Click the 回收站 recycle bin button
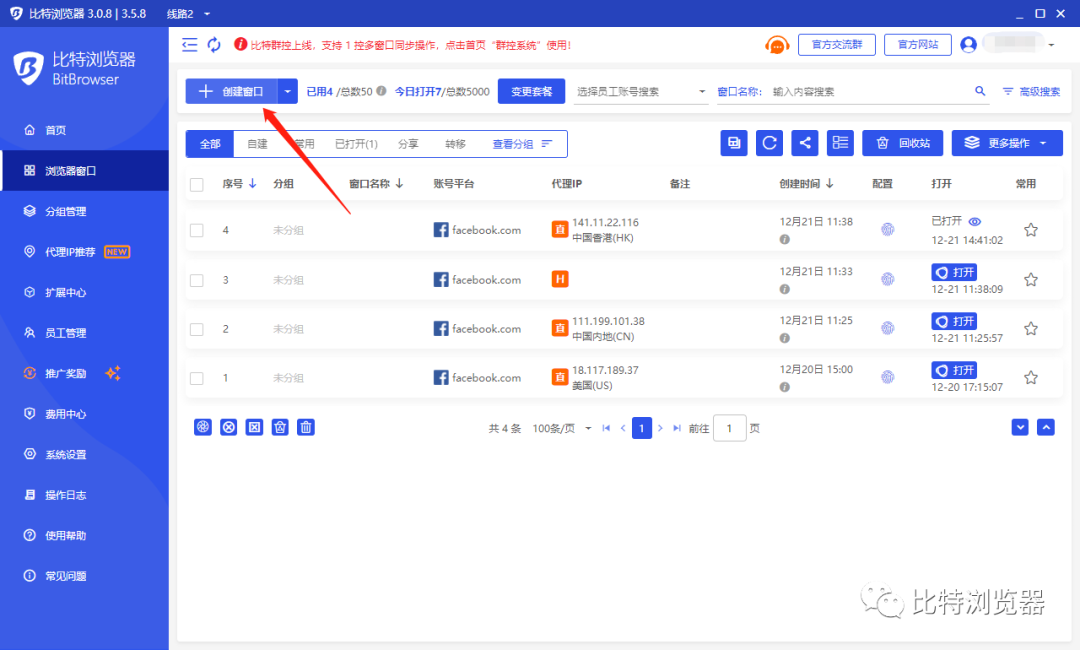The width and height of the screenshot is (1080, 650). [x=902, y=143]
